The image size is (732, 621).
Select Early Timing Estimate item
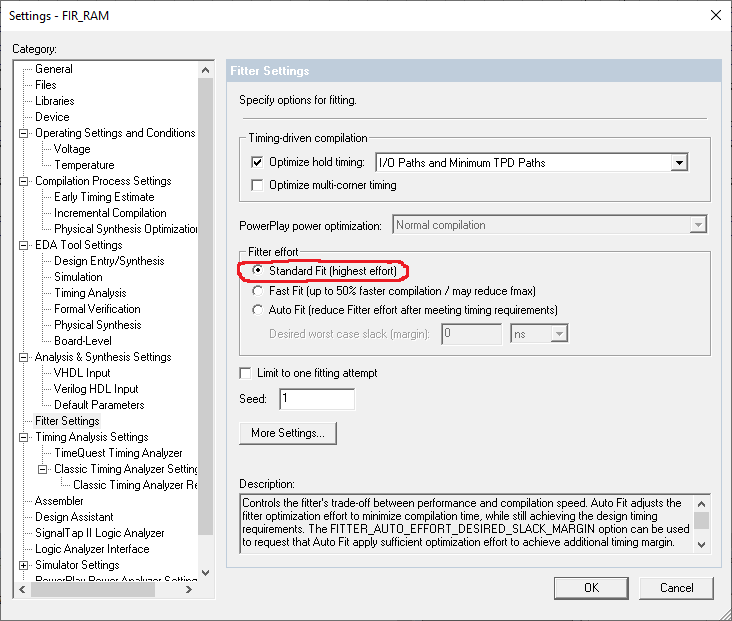[104, 197]
